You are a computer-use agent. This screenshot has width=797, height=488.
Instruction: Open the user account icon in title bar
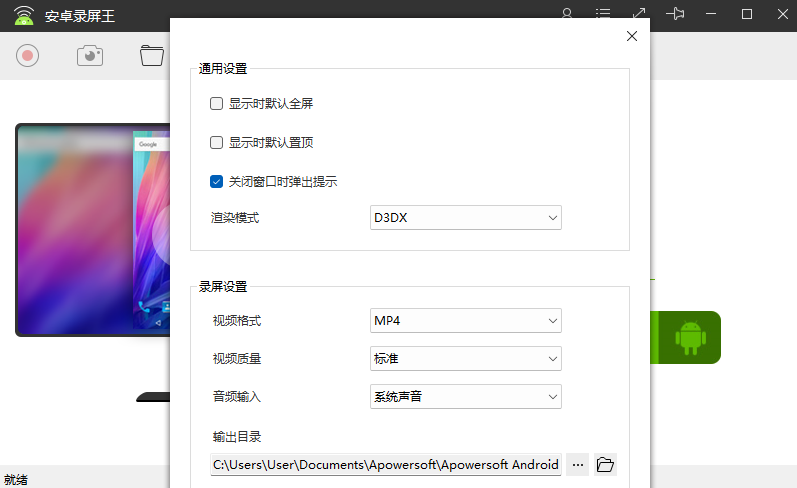point(567,14)
